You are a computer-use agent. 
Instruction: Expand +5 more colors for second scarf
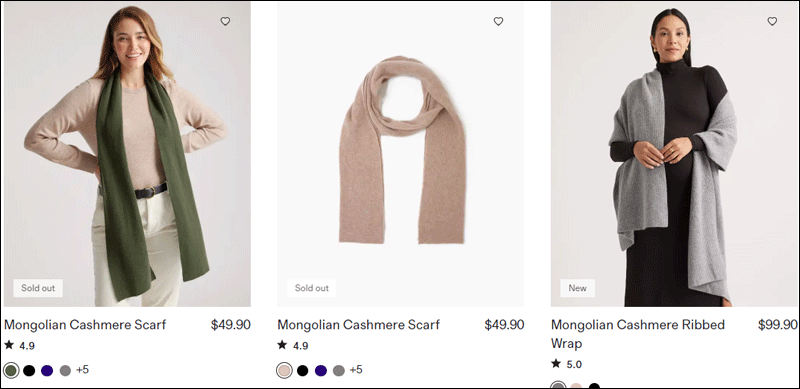[356, 370]
